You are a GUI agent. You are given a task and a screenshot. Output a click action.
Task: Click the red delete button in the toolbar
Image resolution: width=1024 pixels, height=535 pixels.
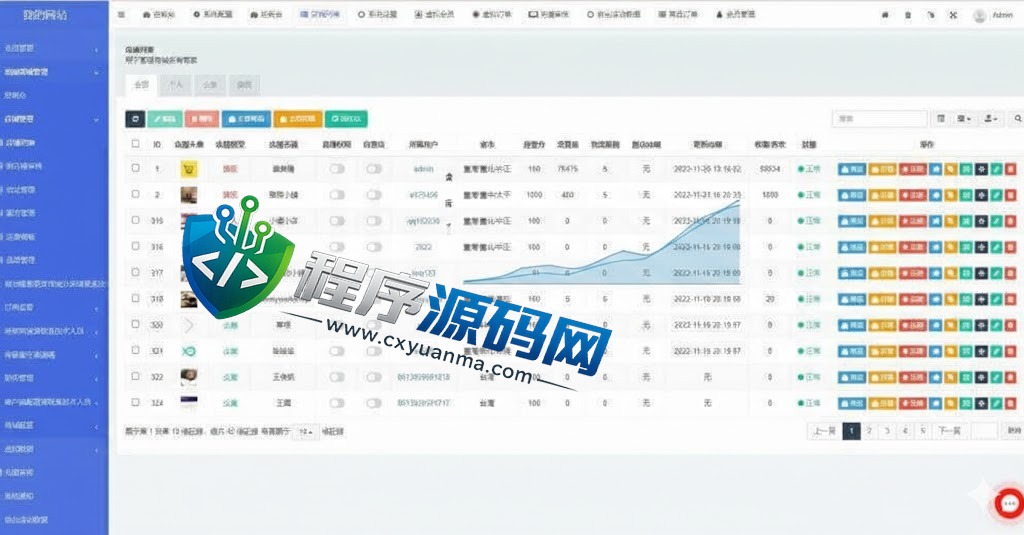[202, 119]
